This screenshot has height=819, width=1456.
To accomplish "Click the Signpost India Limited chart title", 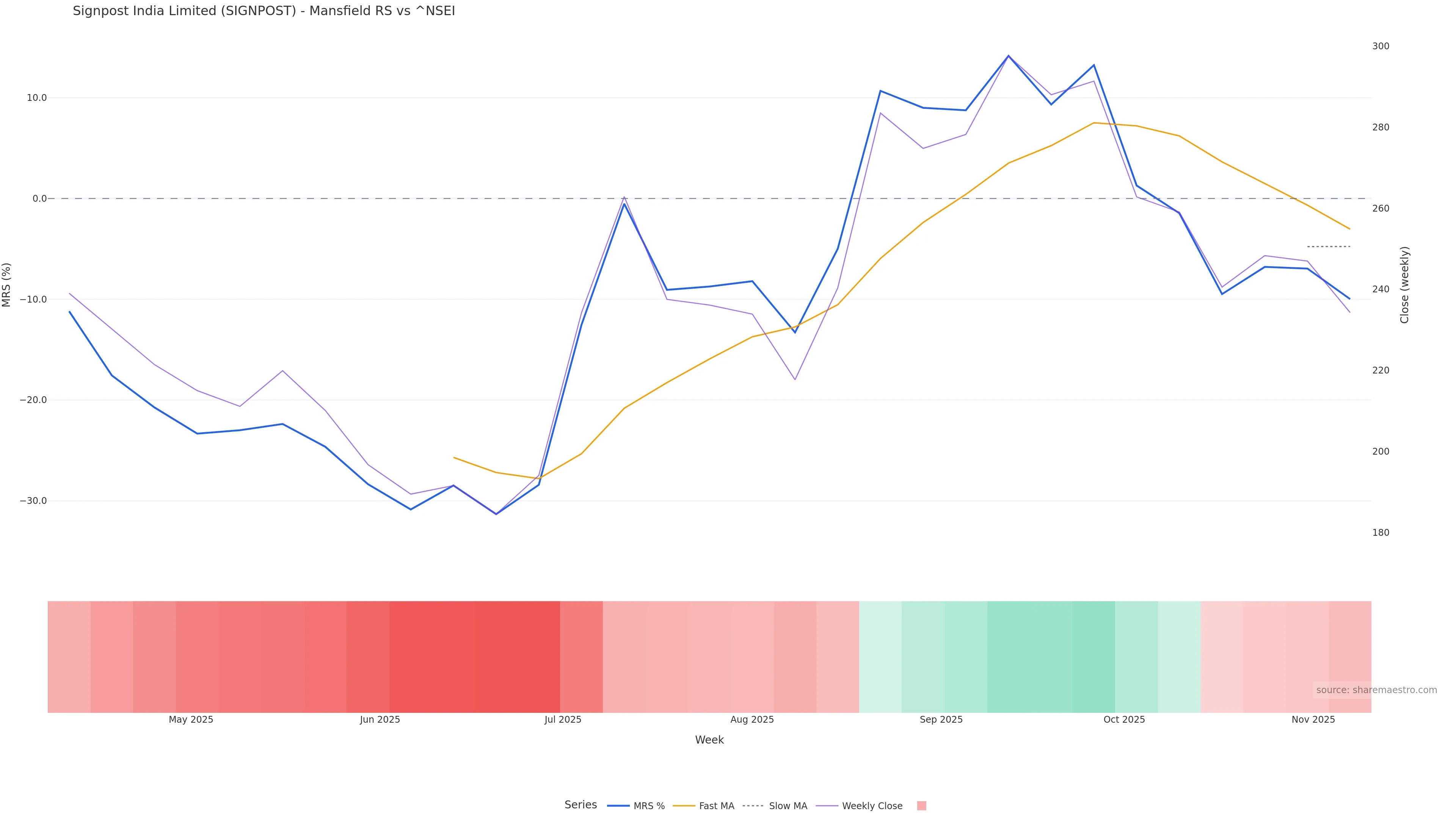I will coord(264,11).
